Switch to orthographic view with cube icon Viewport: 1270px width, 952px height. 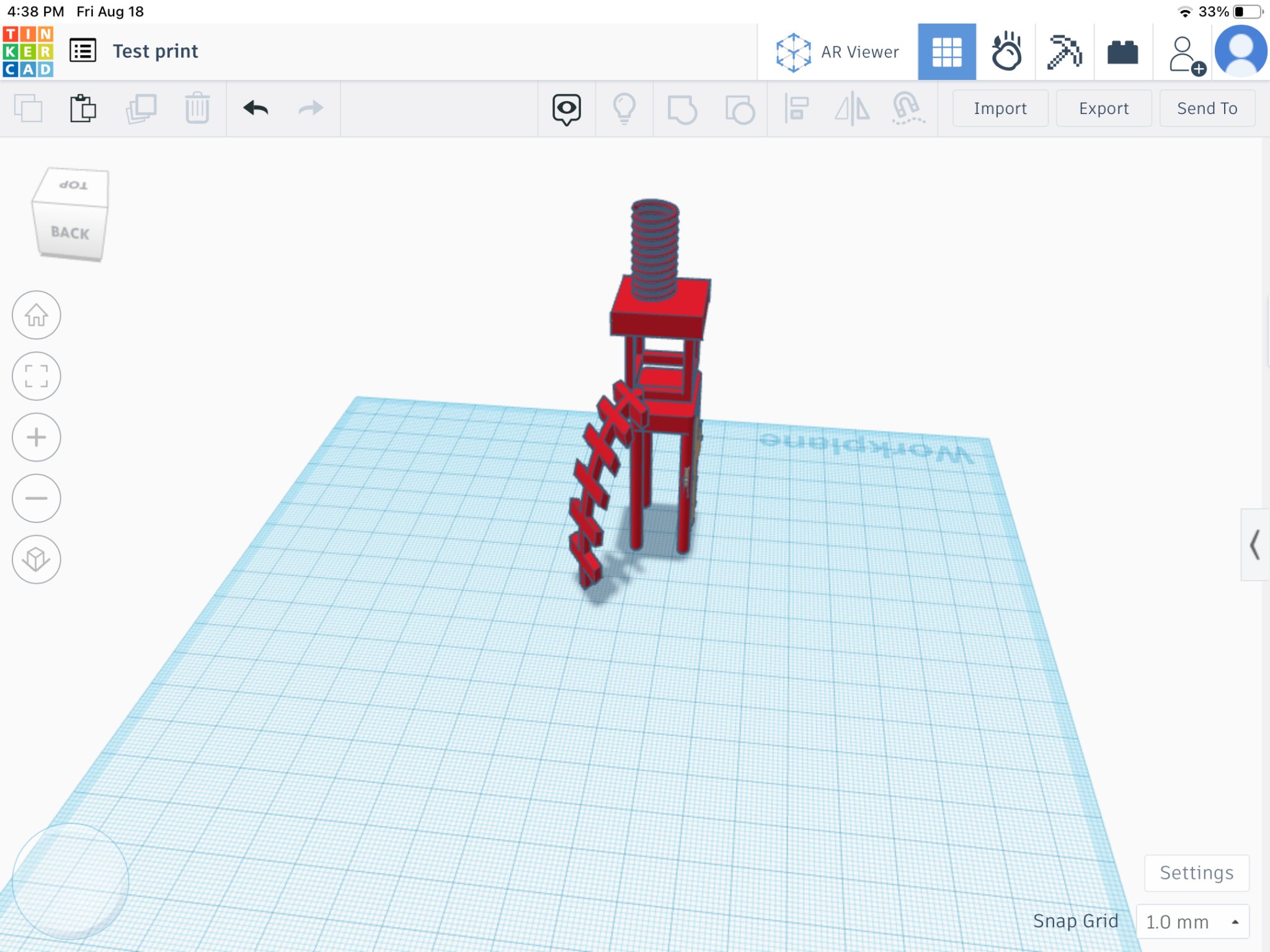(x=36, y=559)
